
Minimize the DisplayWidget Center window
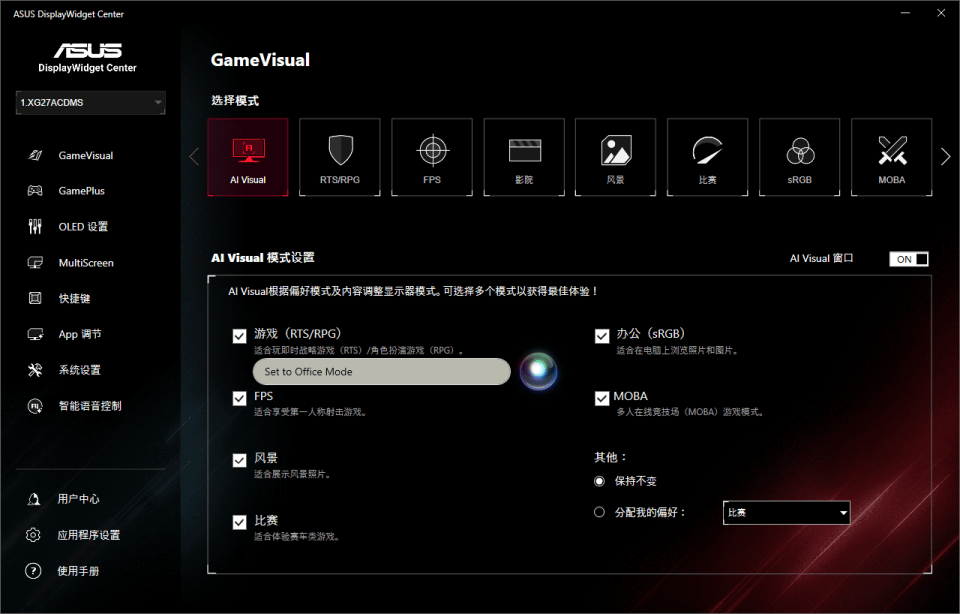pyautogui.click(x=906, y=13)
